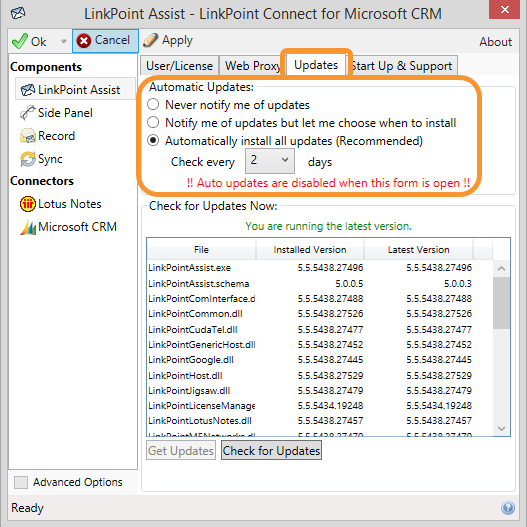Click the blue help icon in status bar
This screenshot has height=527, width=527.
pyautogui.click(x=508, y=508)
